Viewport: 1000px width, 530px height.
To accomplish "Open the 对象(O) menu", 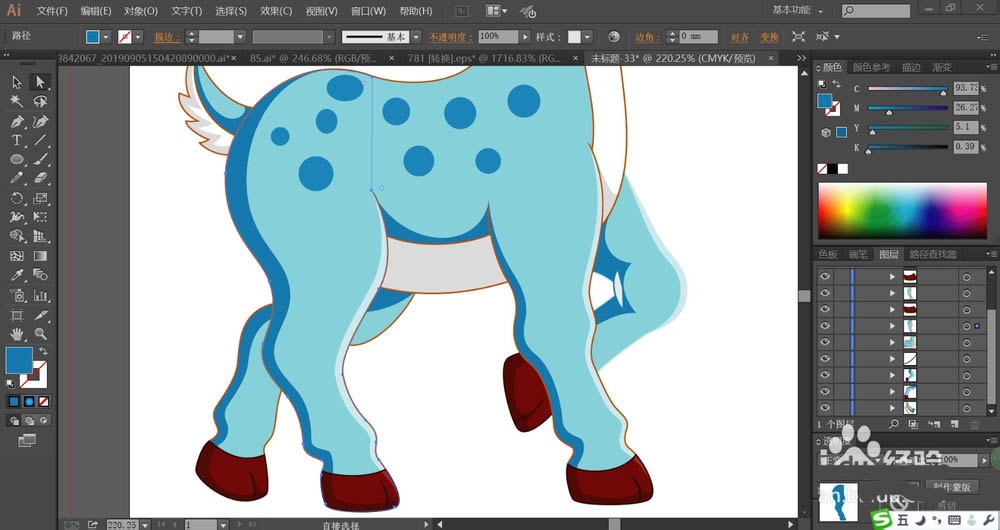I will [x=141, y=11].
